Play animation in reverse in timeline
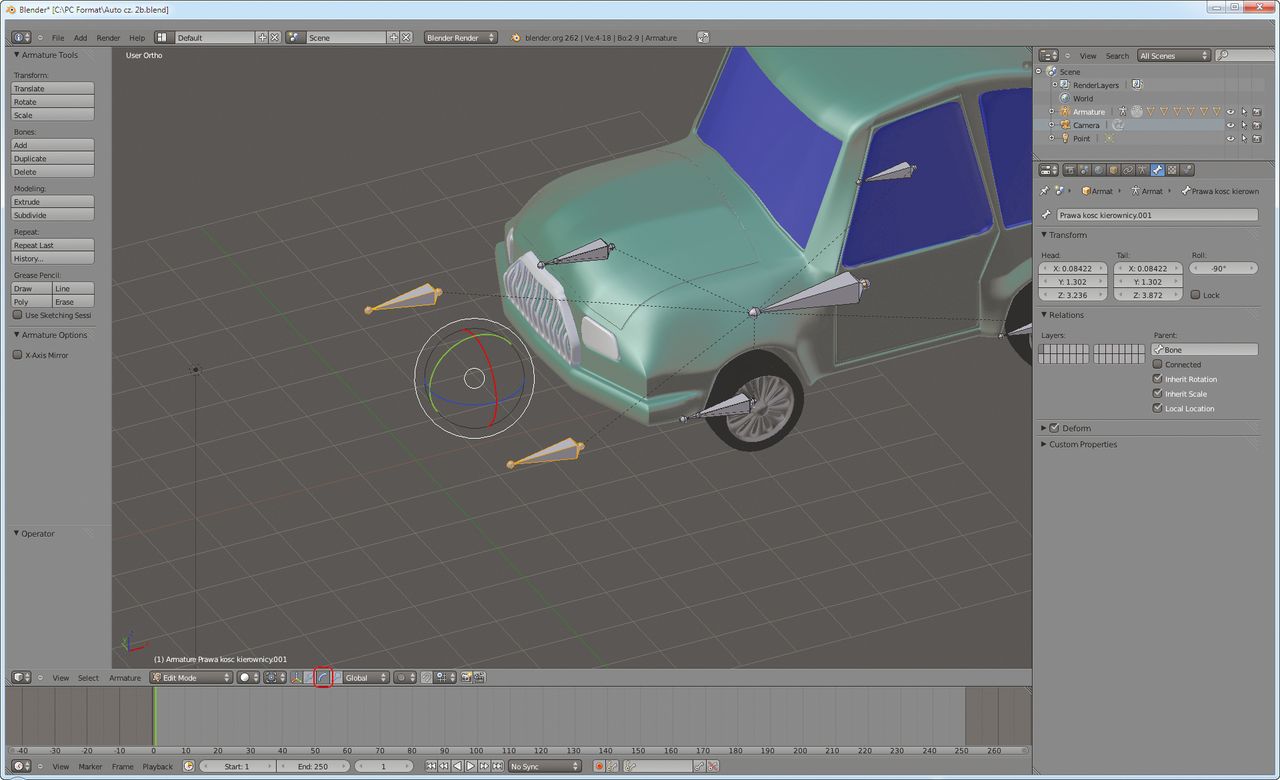 pos(457,766)
